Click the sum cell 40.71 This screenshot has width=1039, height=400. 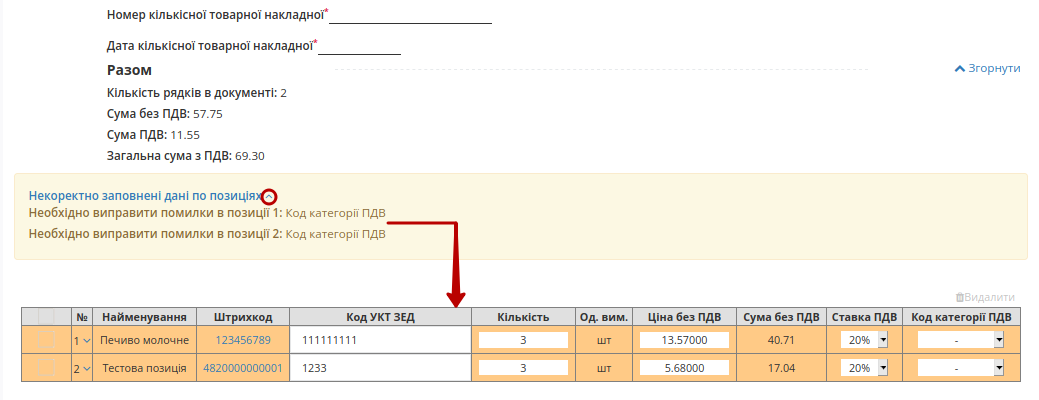(x=781, y=340)
